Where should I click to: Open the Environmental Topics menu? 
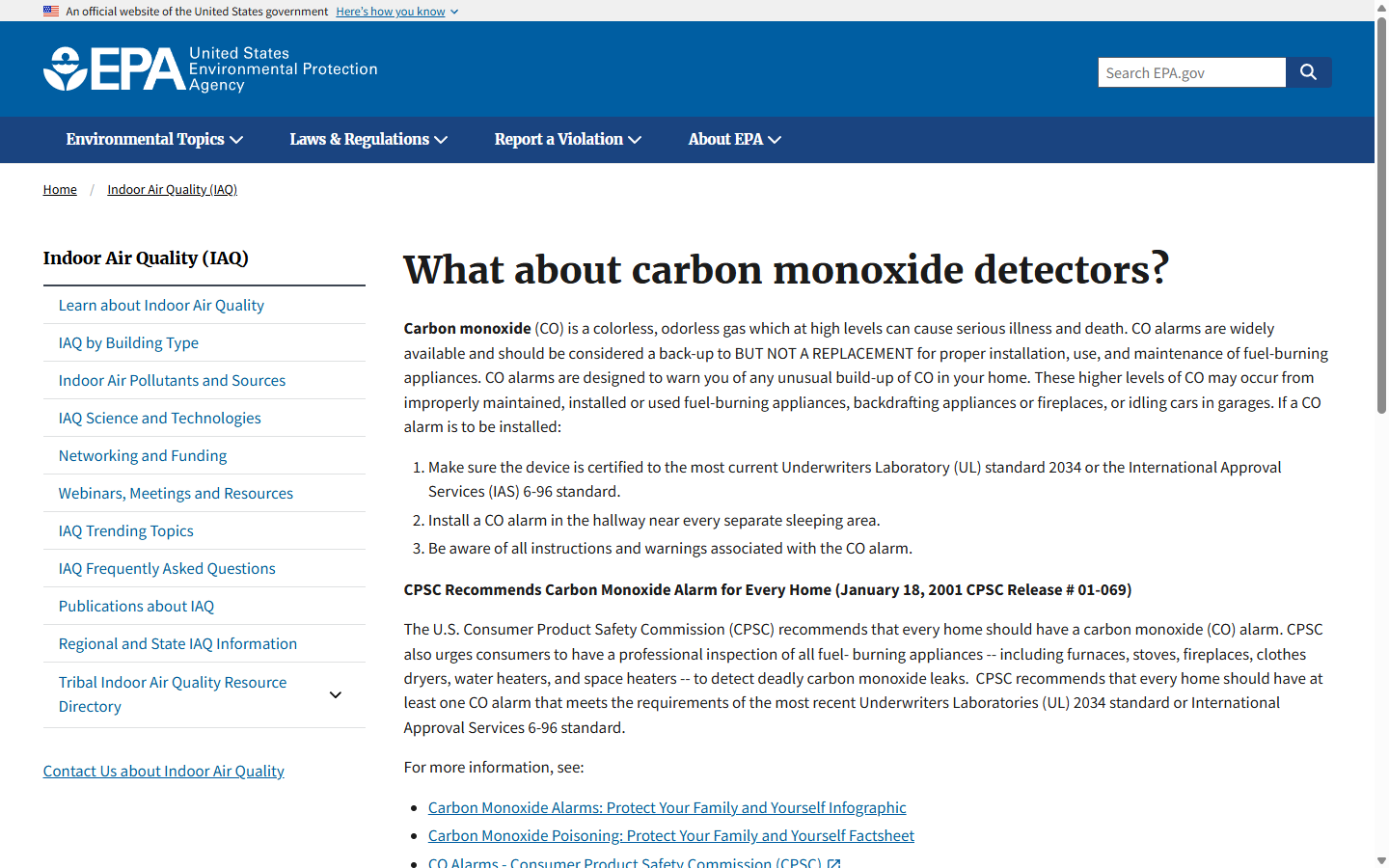(154, 140)
